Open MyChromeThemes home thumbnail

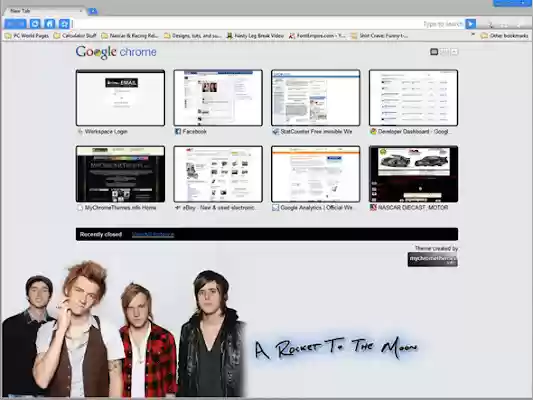(120, 174)
